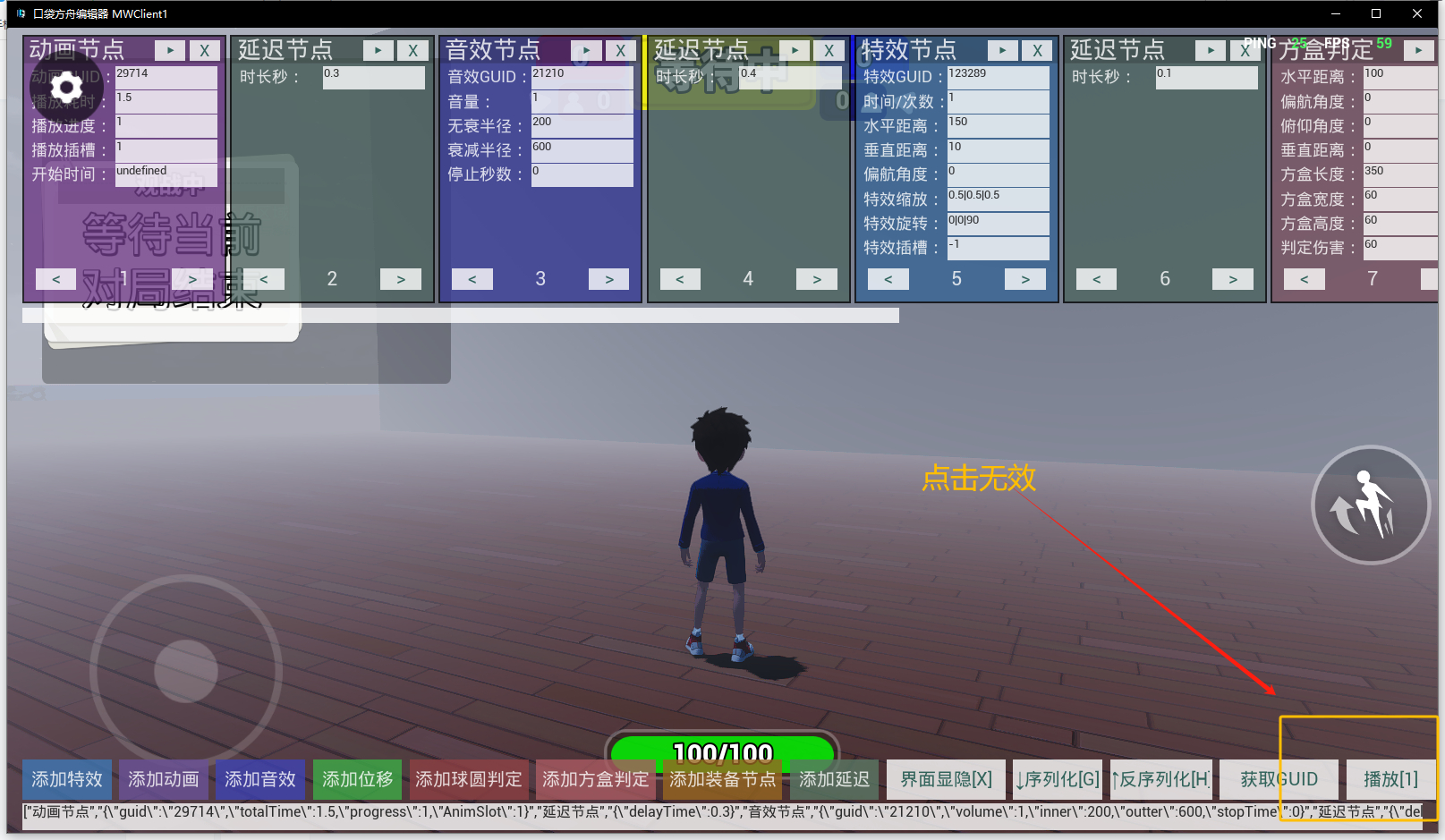Edit 特效GUID field 123289
Image resolution: width=1445 pixels, height=840 pixels.
(999, 77)
